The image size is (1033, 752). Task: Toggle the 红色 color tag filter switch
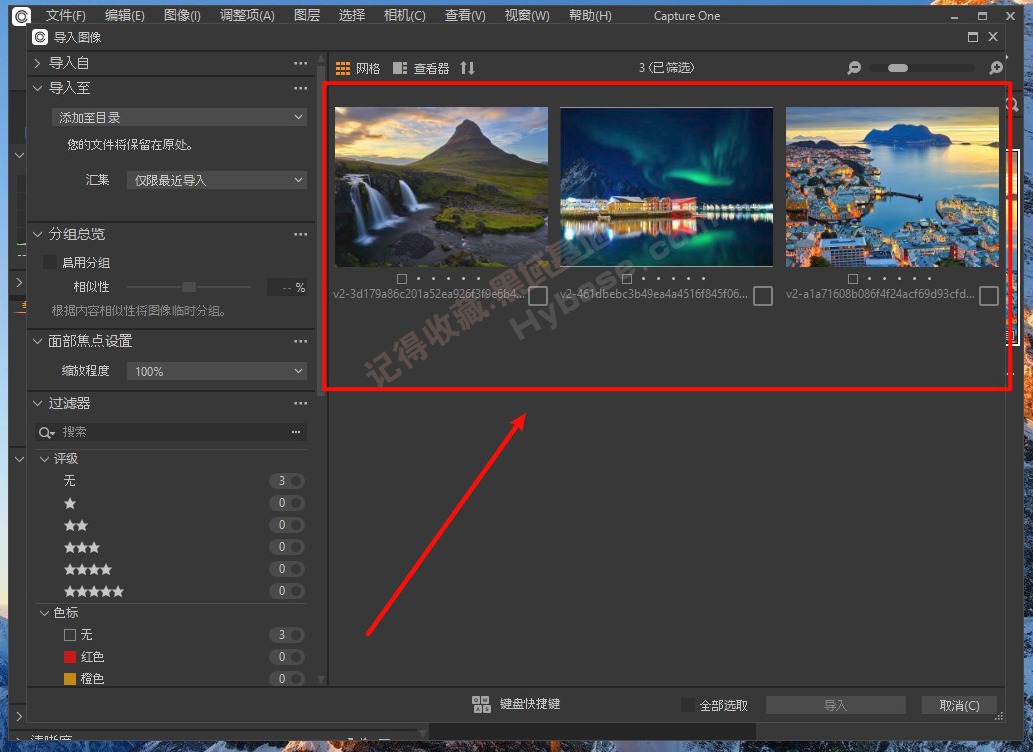click(x=287, y=657)
